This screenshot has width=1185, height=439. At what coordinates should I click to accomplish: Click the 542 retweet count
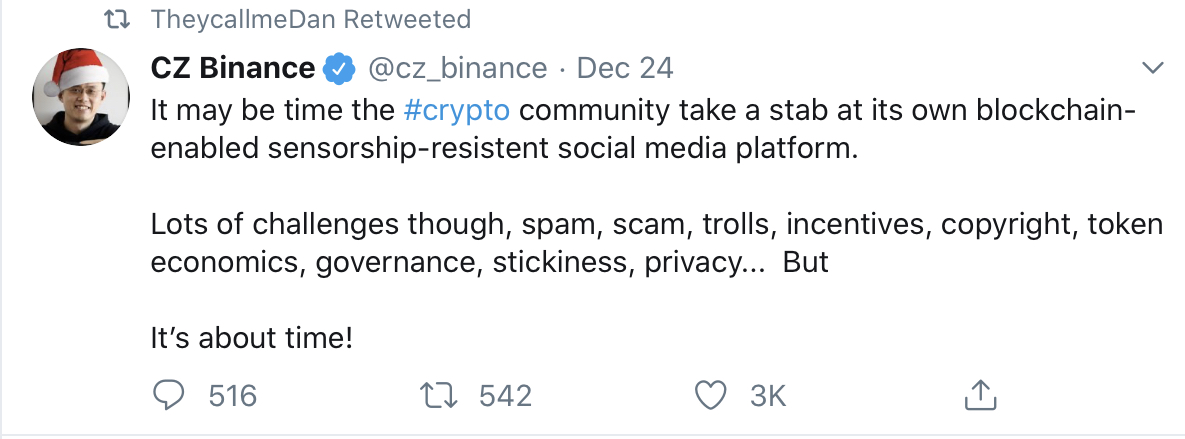(505, 396)
